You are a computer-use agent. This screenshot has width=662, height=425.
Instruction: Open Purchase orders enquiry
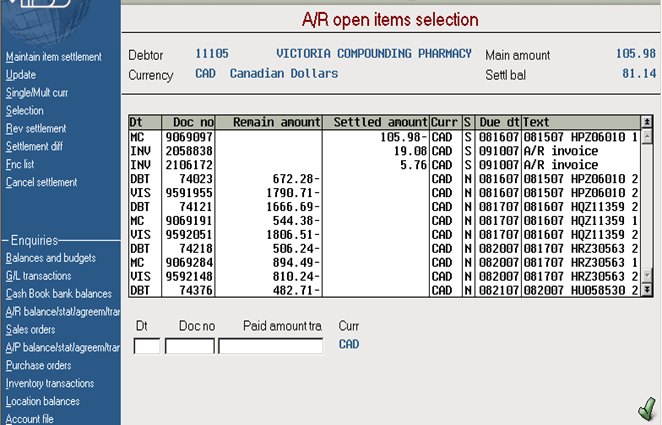pyautogui.click(x=38, y=365)
